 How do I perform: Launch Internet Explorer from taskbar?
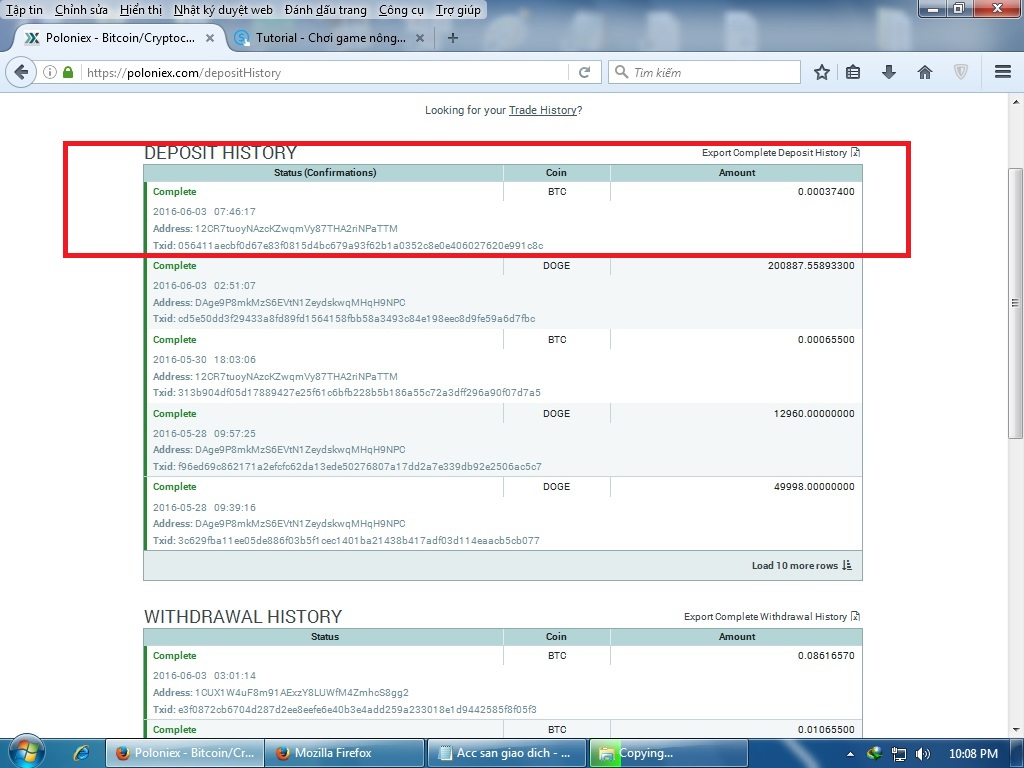tap(81, 753)
